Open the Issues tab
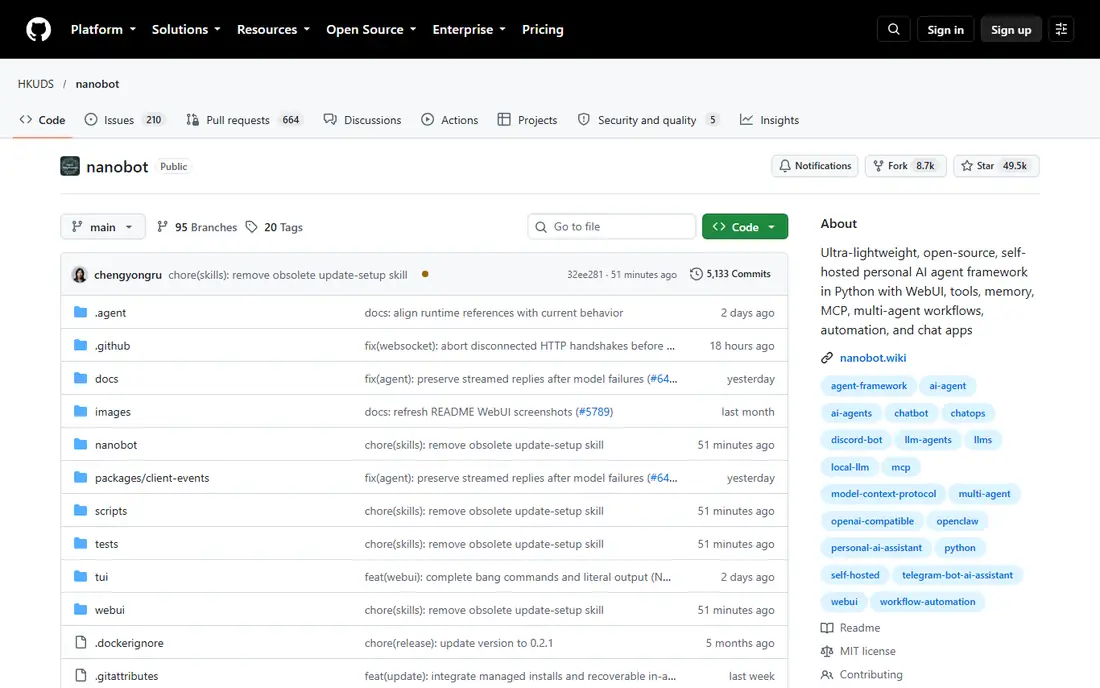Screen dimensions: 1100x688 point(123,120)
